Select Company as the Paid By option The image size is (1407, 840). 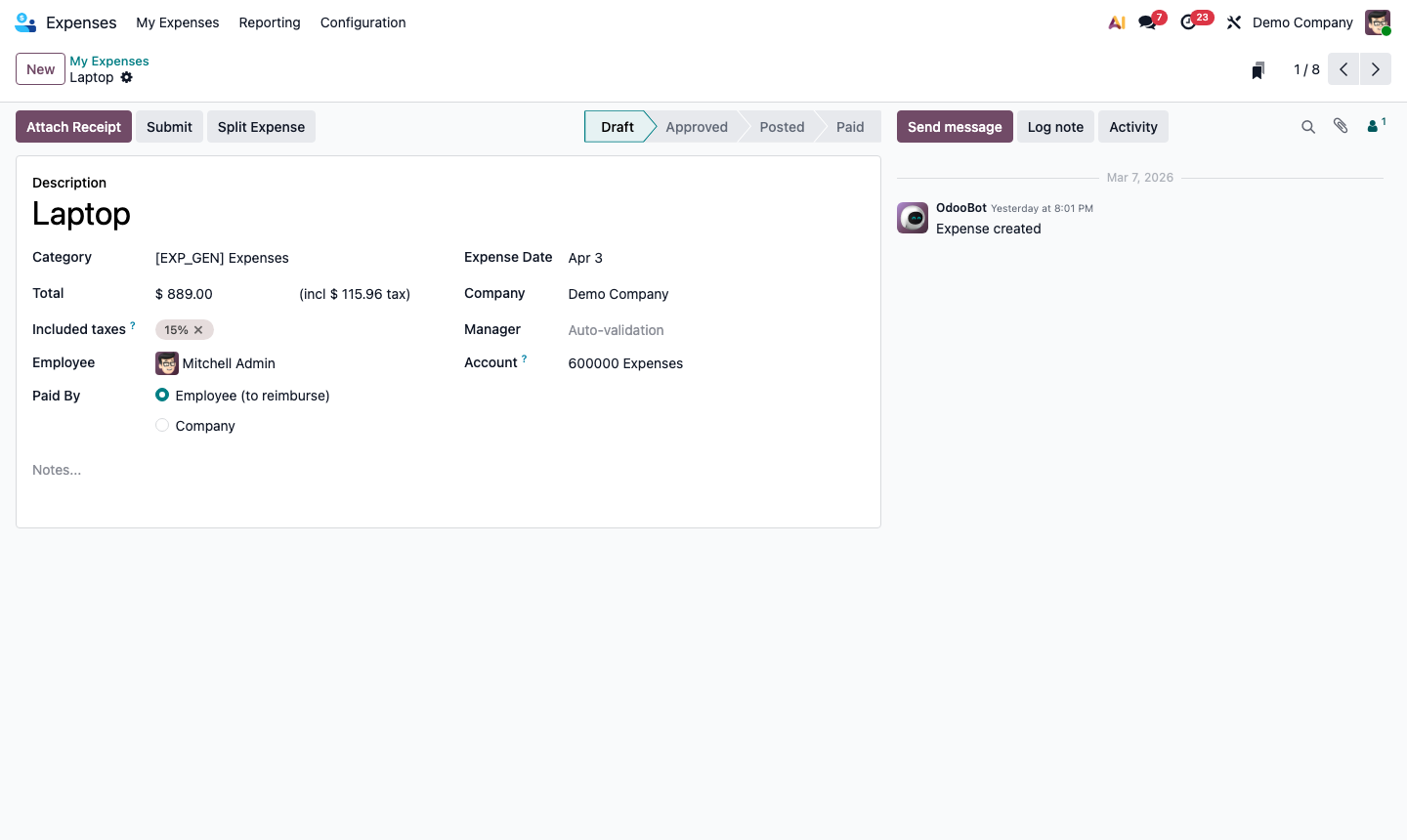(x=162, y=425)
